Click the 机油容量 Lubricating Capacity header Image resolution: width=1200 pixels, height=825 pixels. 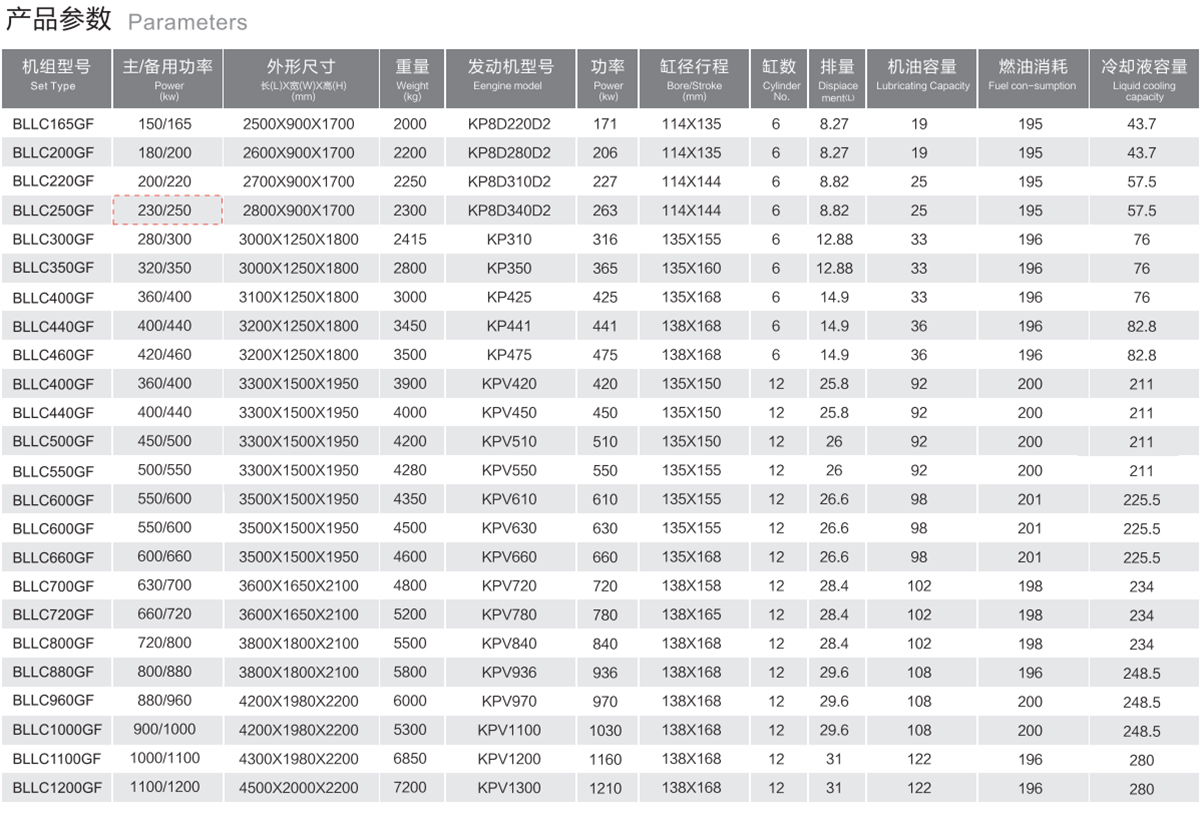(x=922, y=76)
